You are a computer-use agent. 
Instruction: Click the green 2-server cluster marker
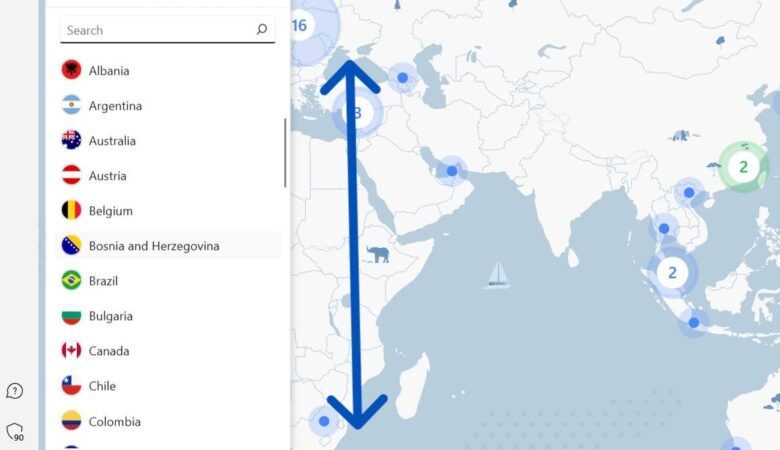pyautogui.click(x=743, y=167)
